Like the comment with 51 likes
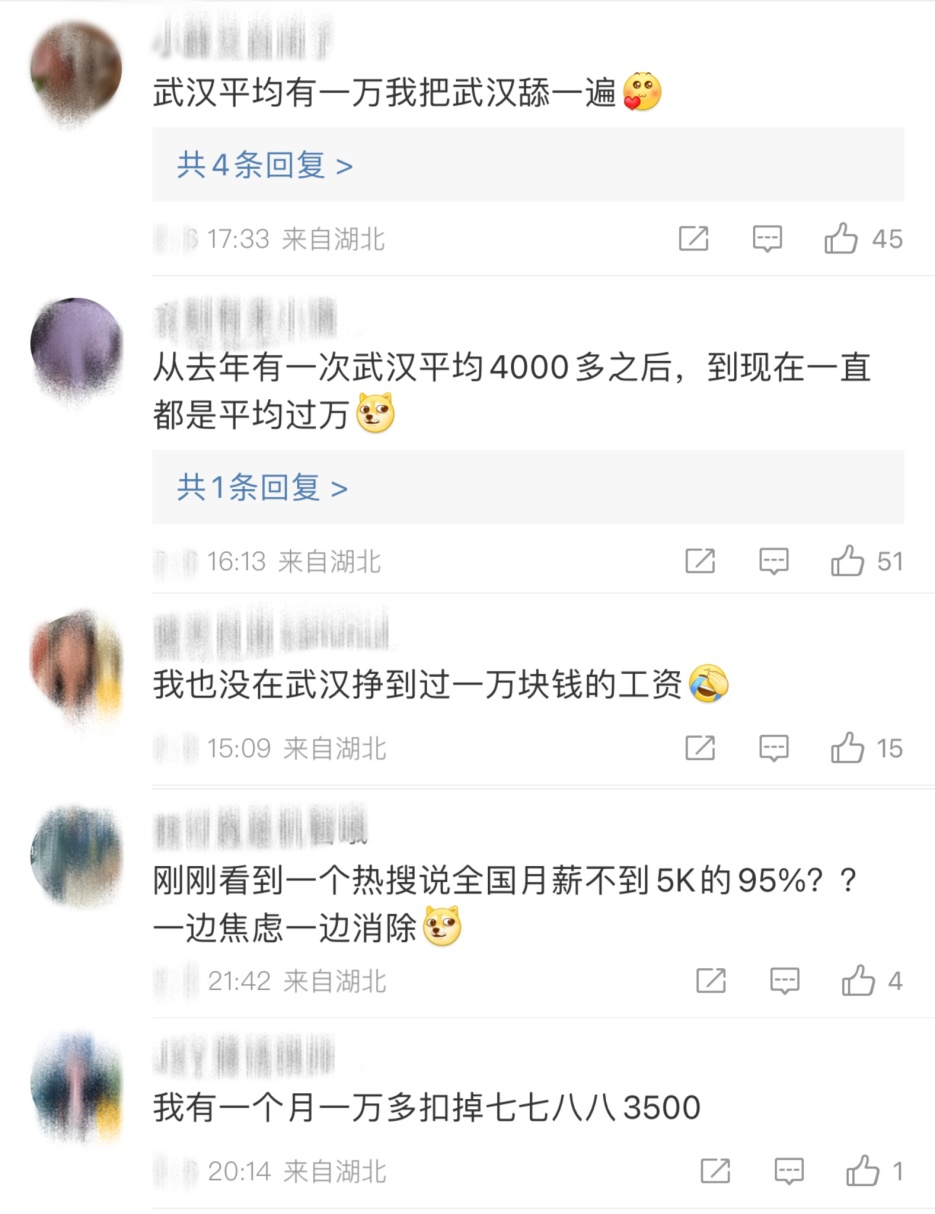This screenshot has width=935, height=1214. [x=847, y=561]
